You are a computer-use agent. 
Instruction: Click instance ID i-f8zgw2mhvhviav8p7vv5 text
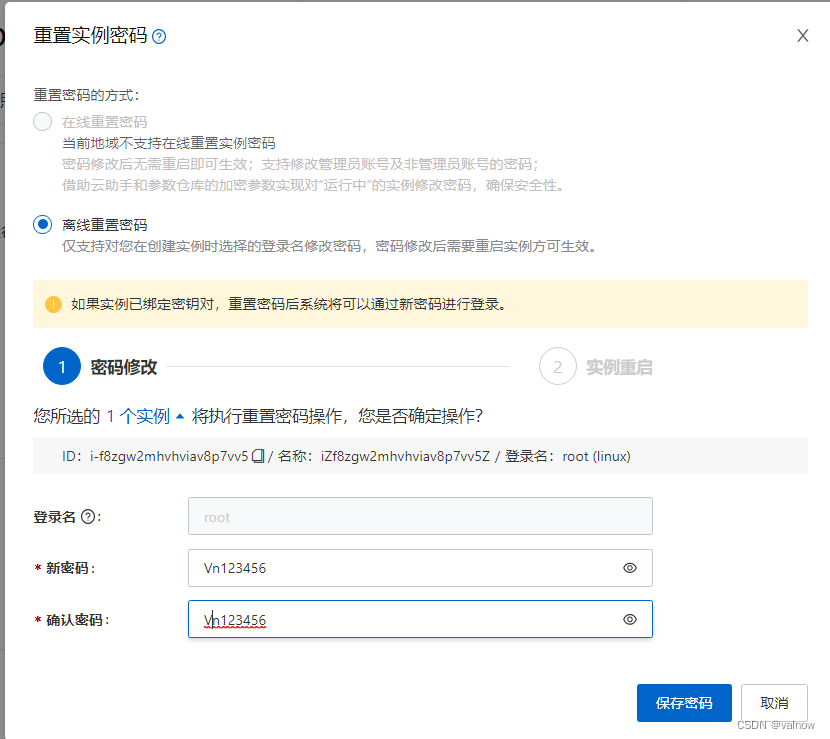(x=169, y=456)
